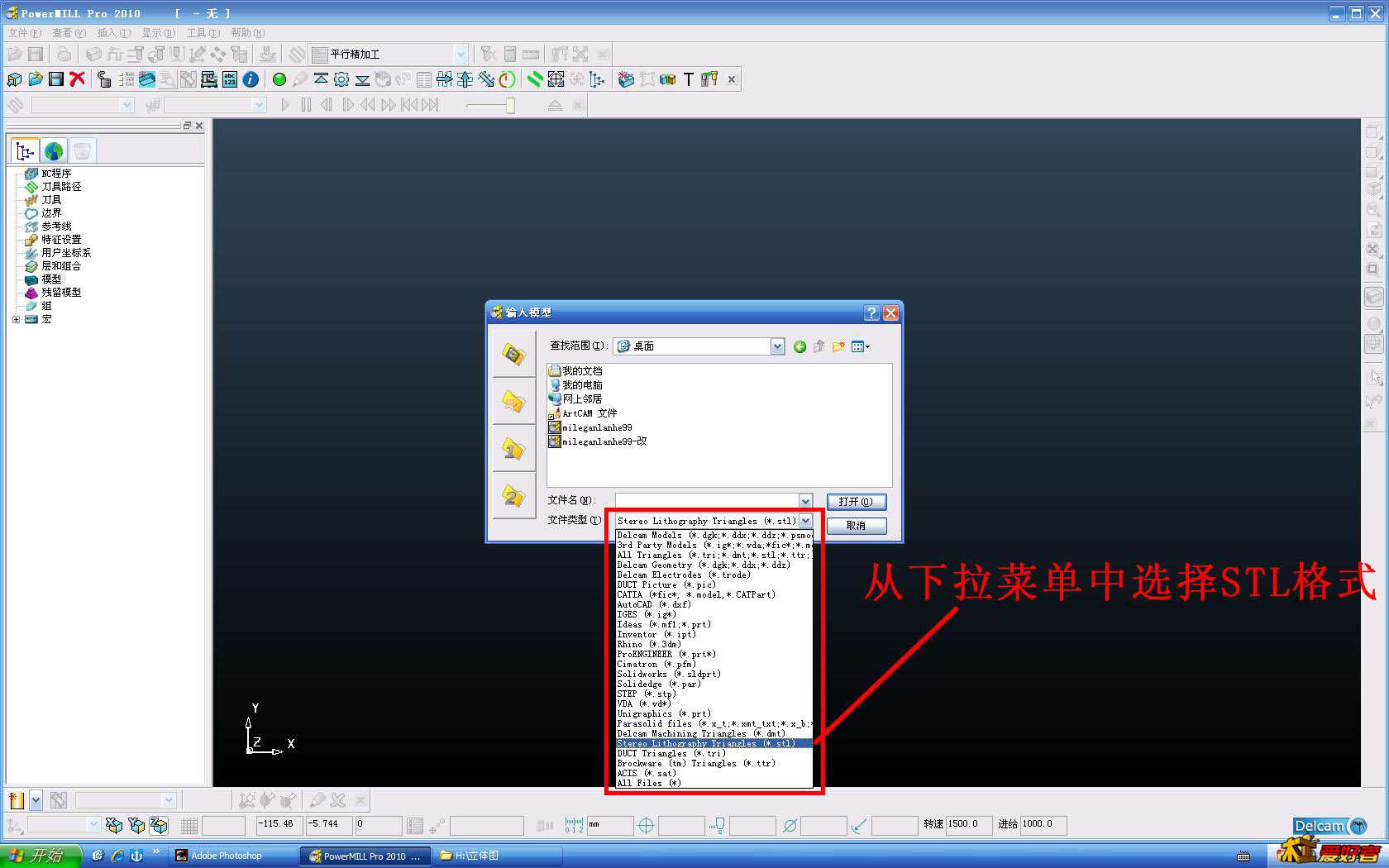Switch to Adobe Photoshop in taskbar
Screen dimensions: 1389x868
point(234,856)
